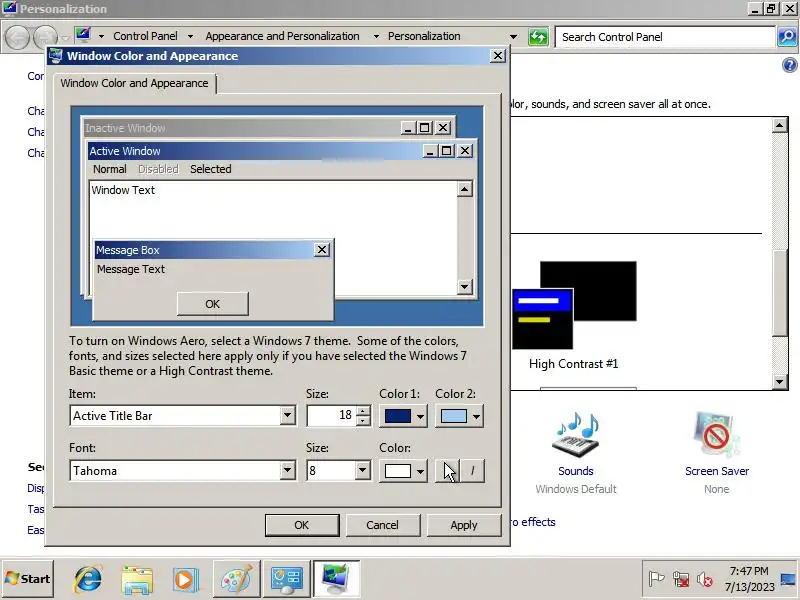
Task: Open Internet Explorer from the taskbar
Action: coord(88,579)
